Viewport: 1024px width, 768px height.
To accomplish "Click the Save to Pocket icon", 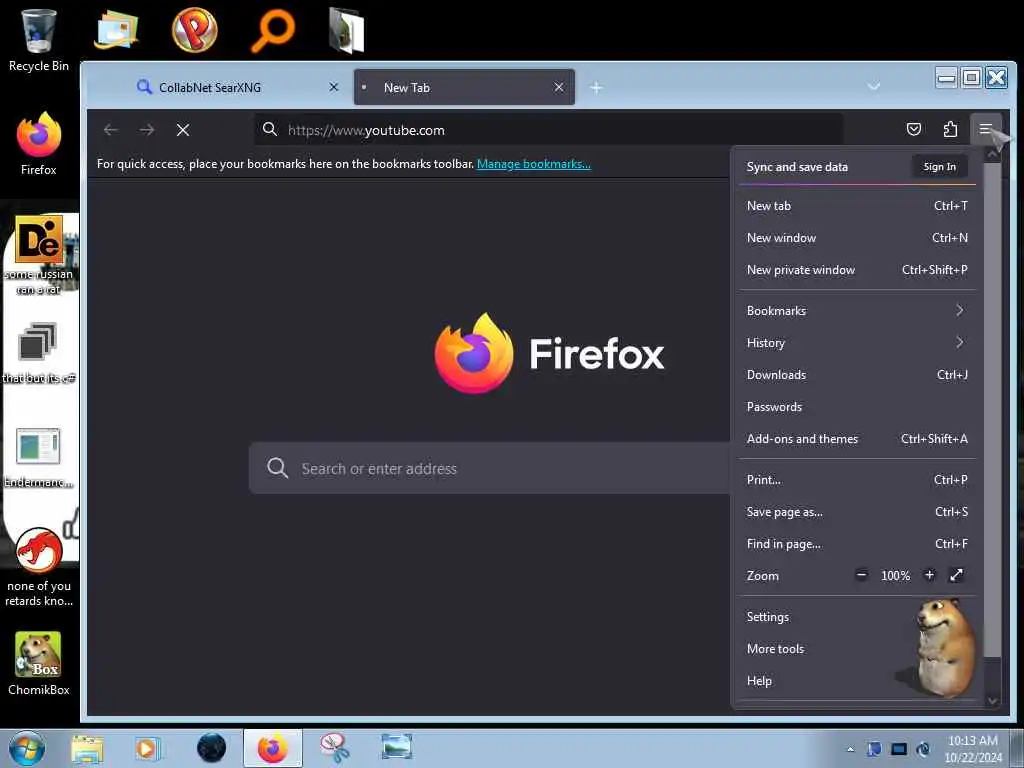I will tap(914, 129).
